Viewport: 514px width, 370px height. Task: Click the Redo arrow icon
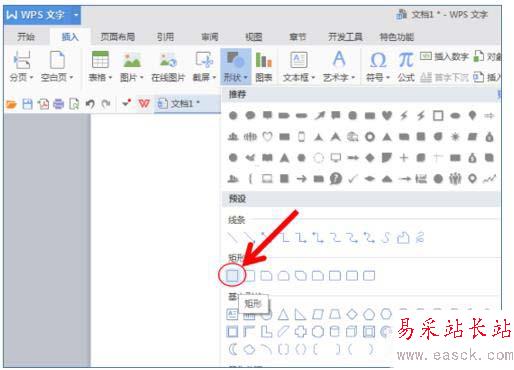point(106,104)
